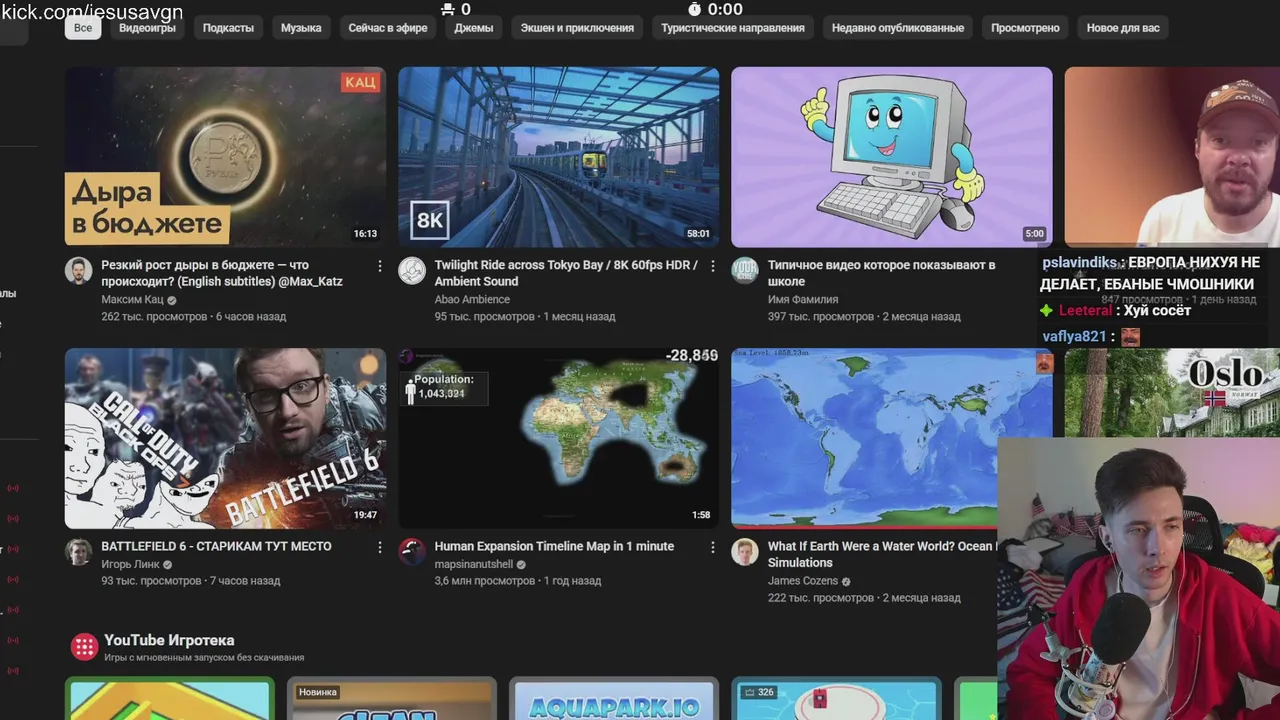The image size is (1280, 720).
Task: Open Human Expansion Timeline Map title
Action: point(554,546)
